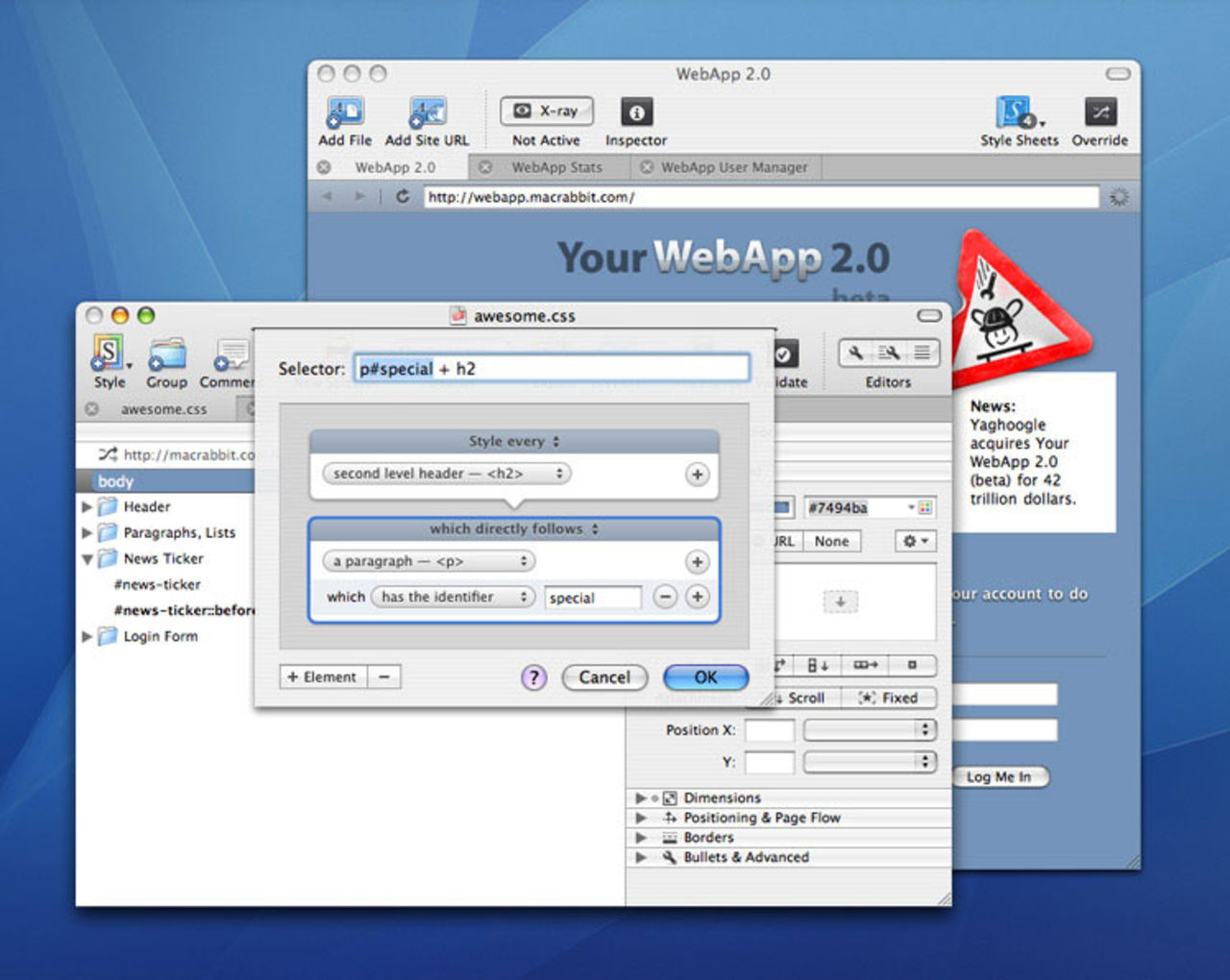Click the Override toolbar icon
Screen dimensions: 1230x980
(1099, 112)
